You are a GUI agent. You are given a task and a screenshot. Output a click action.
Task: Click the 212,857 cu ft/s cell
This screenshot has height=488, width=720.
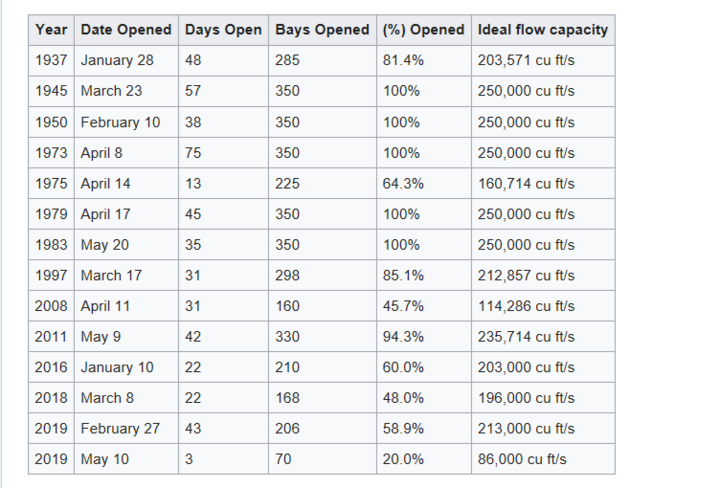[x=543, y=275]
